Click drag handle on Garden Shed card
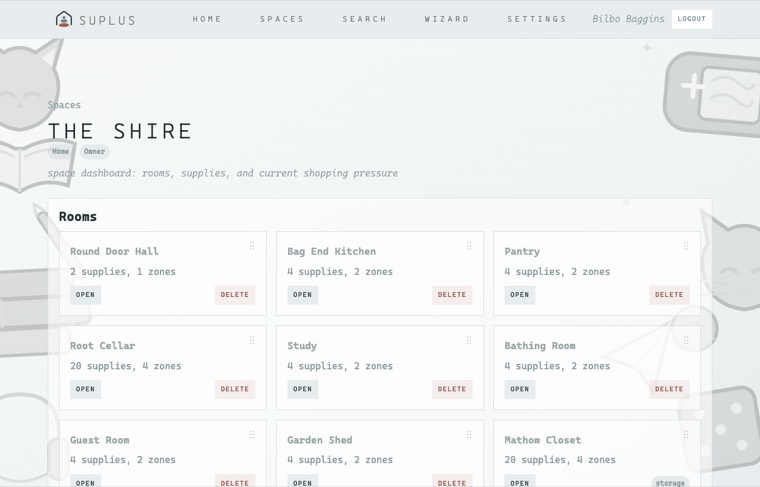Screen dimensions: 760x487 point(469,435)
